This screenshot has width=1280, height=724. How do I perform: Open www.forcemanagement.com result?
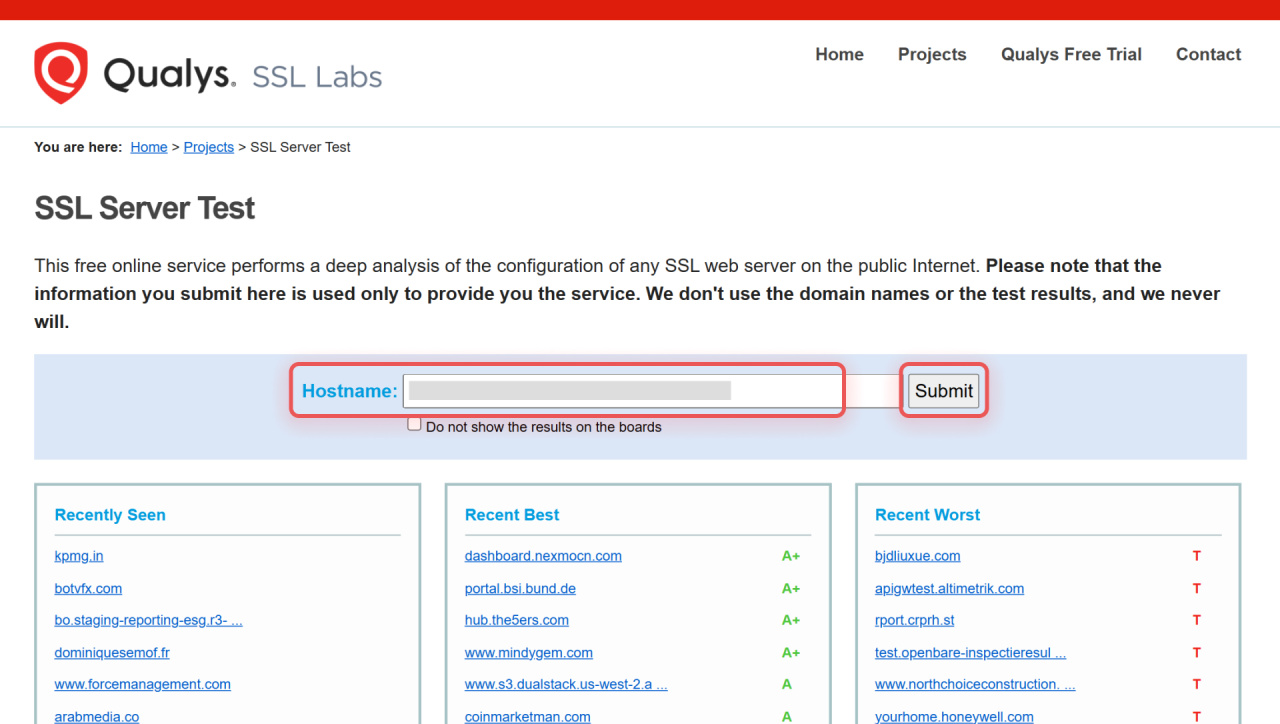[142, 685]
